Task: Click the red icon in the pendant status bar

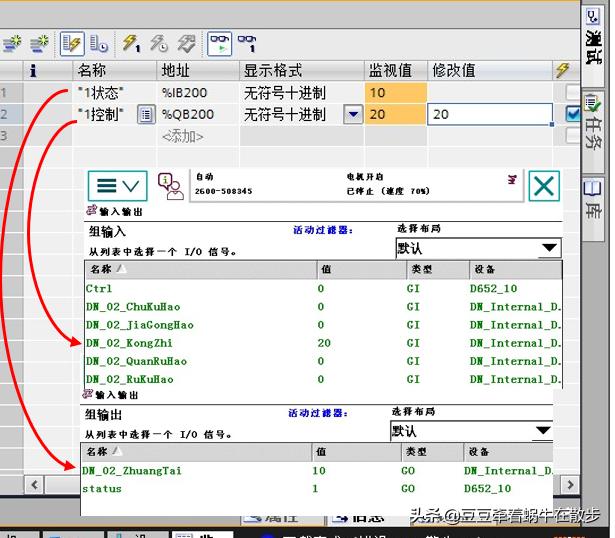Action: point(512,180)
